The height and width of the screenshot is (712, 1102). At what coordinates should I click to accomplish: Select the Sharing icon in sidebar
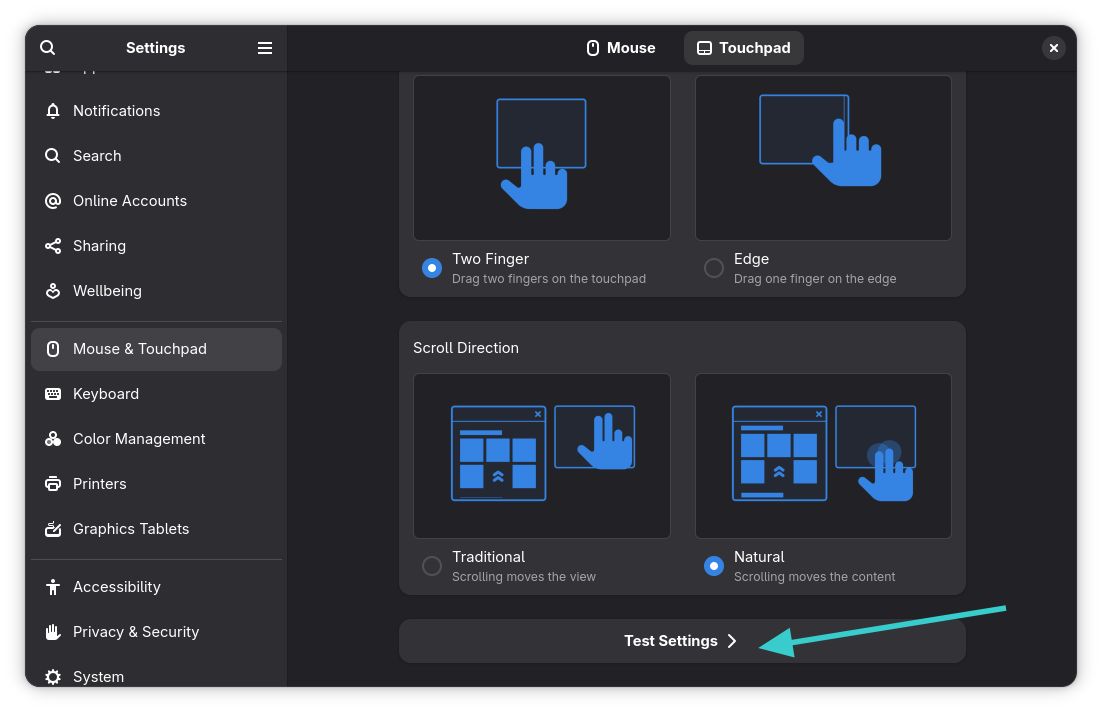[52, 245]
